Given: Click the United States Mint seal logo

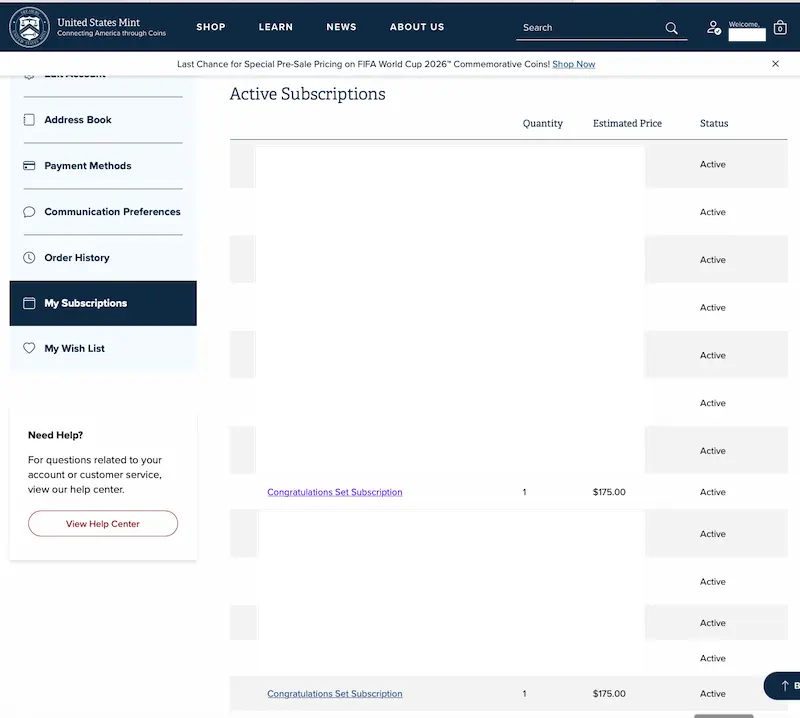Looking at the screenshot, I should pos(29,27).
